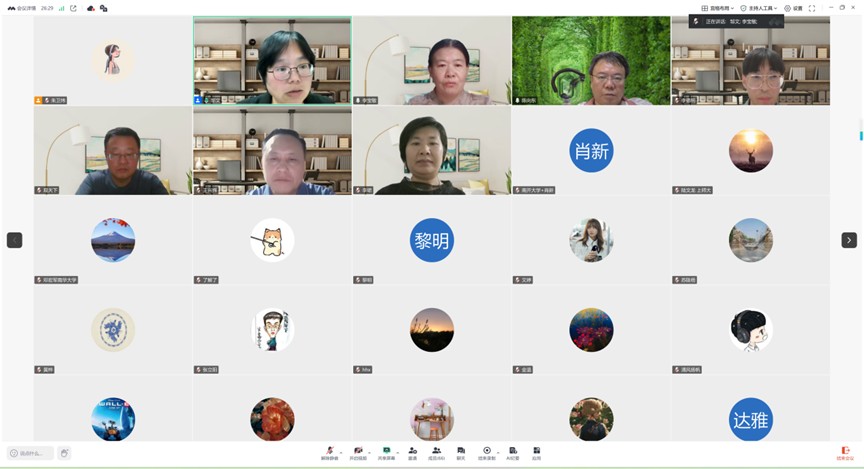Open the host tools dropdown

(x=758, y=8)
